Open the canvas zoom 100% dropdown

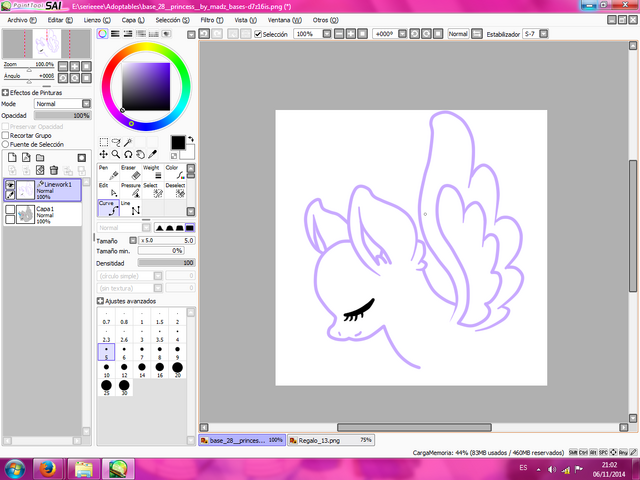click(x=327, y=34)
